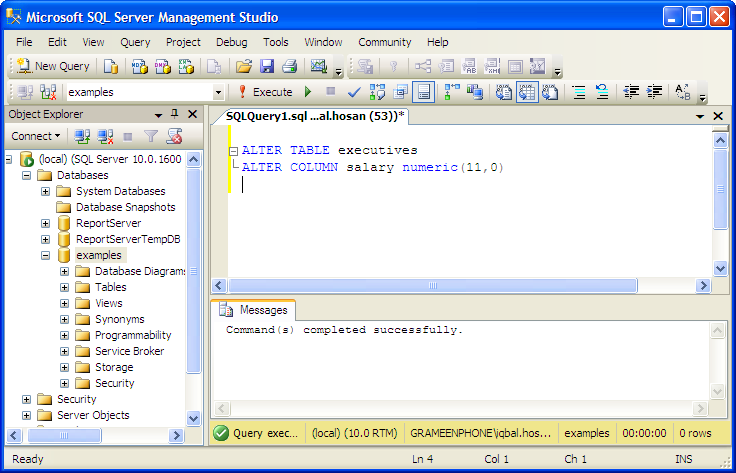Viewport: 736px width, 473px height.
Task: Switch output to Results to Text
Action: [x=504, y=92]
